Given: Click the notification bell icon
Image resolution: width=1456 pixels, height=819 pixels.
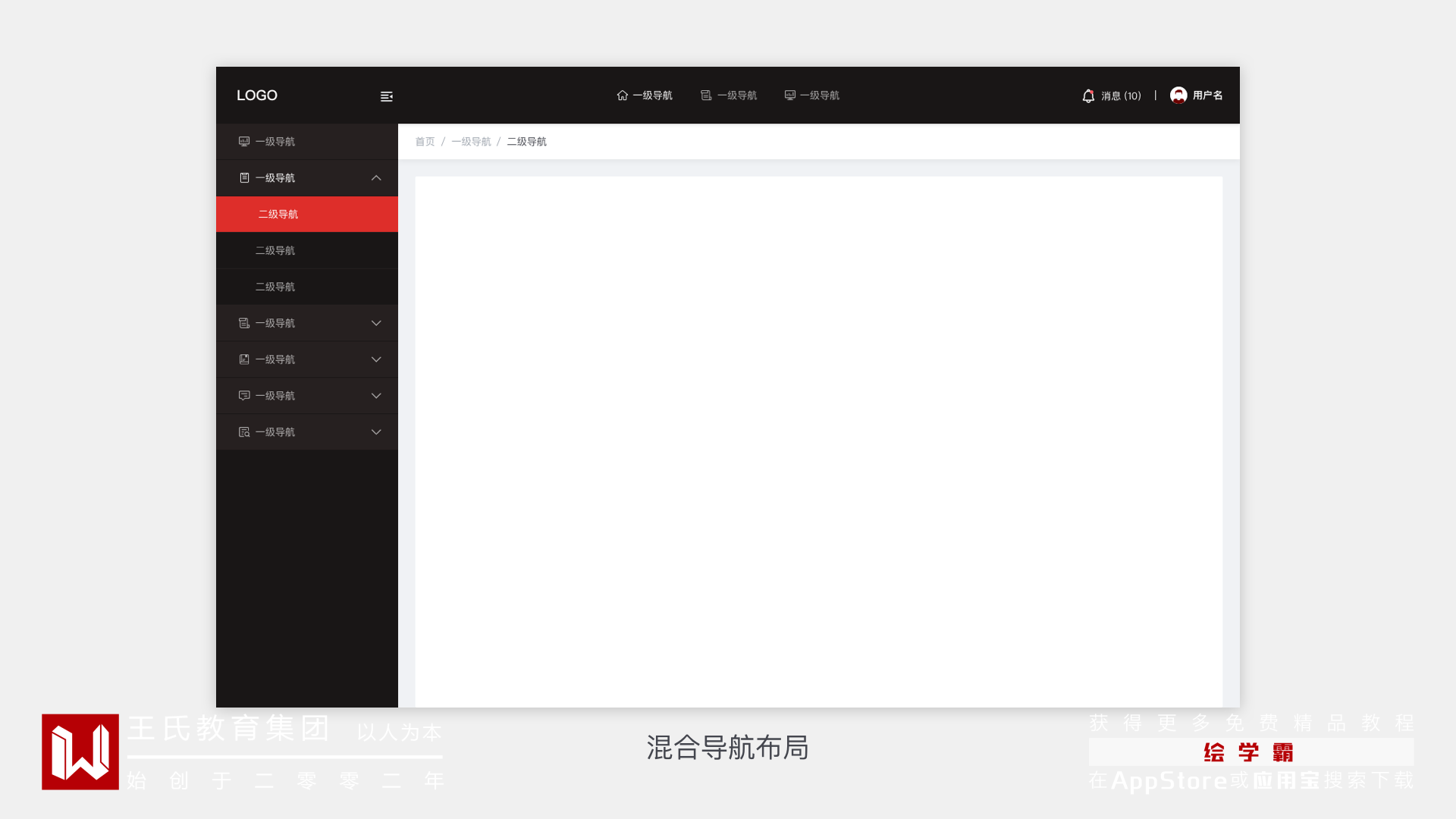Looking at the screenshot, I should click(x=1088, y=96).
